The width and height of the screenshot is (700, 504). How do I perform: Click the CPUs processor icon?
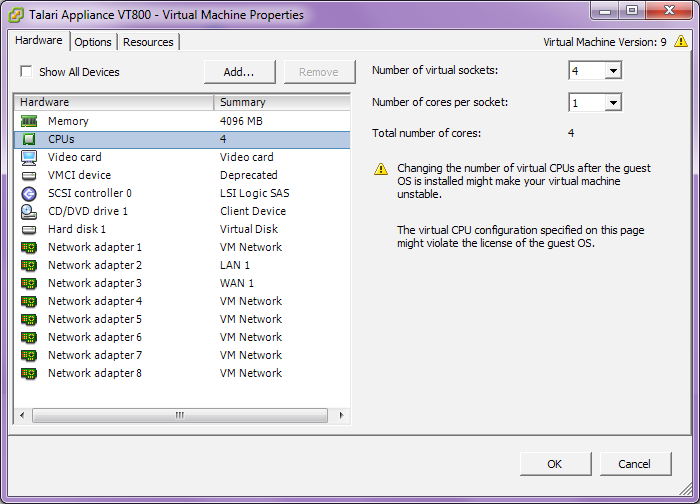click(x=29, y=139)
